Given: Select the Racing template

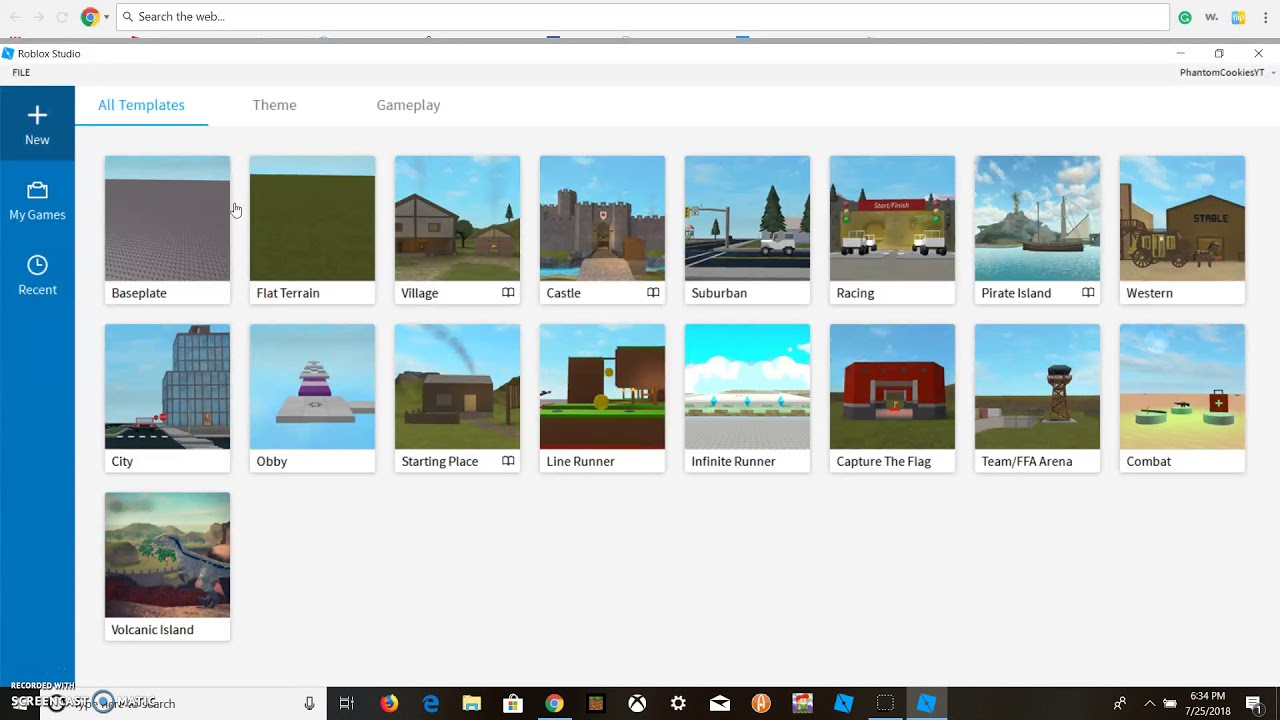Looking at the screenshot, I should pos(892,229).
